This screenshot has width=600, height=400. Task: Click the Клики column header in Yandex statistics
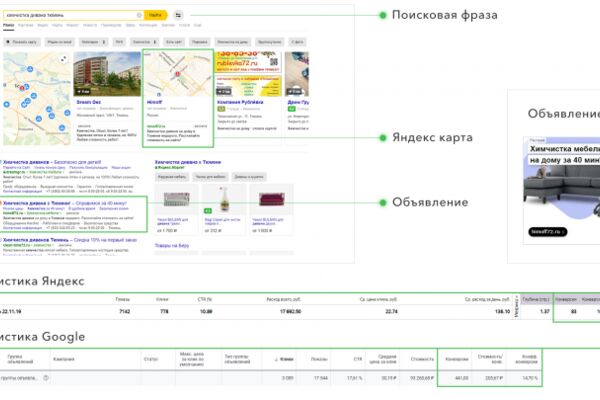162,299
